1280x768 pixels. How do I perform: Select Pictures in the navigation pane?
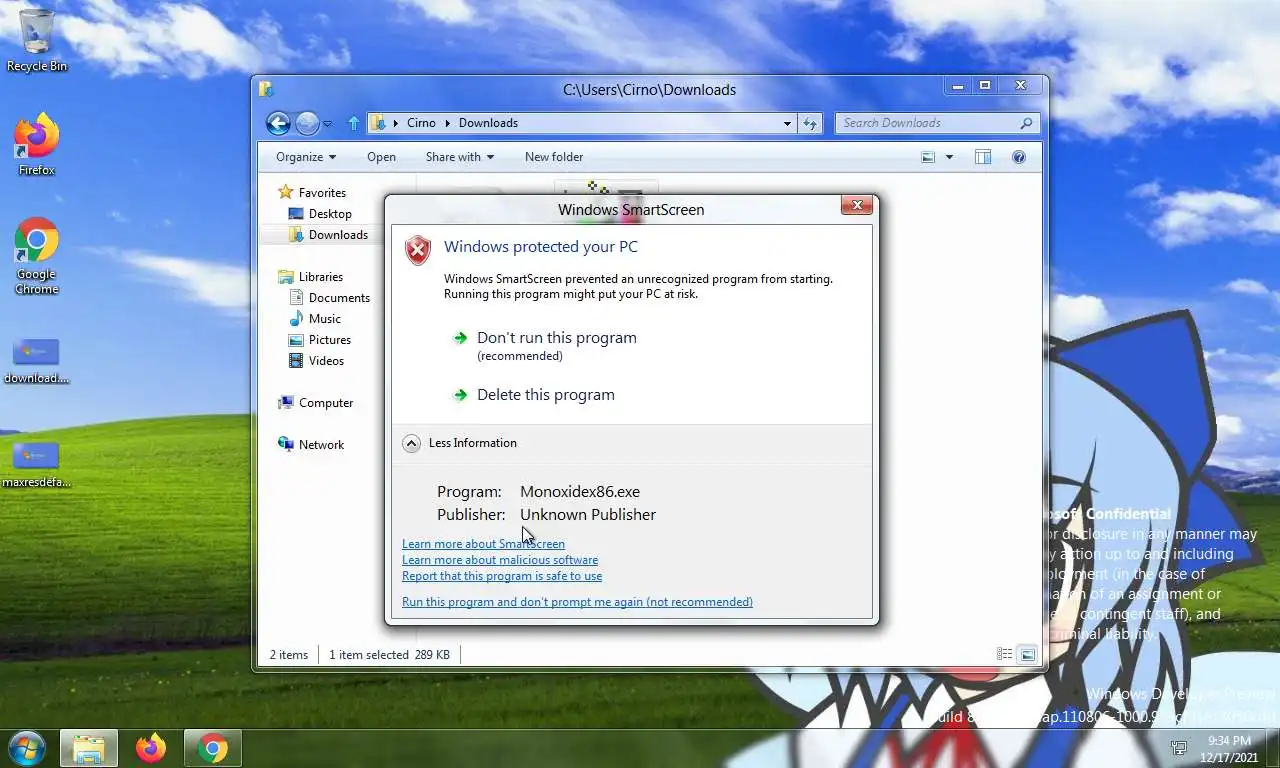click(320, 340)
